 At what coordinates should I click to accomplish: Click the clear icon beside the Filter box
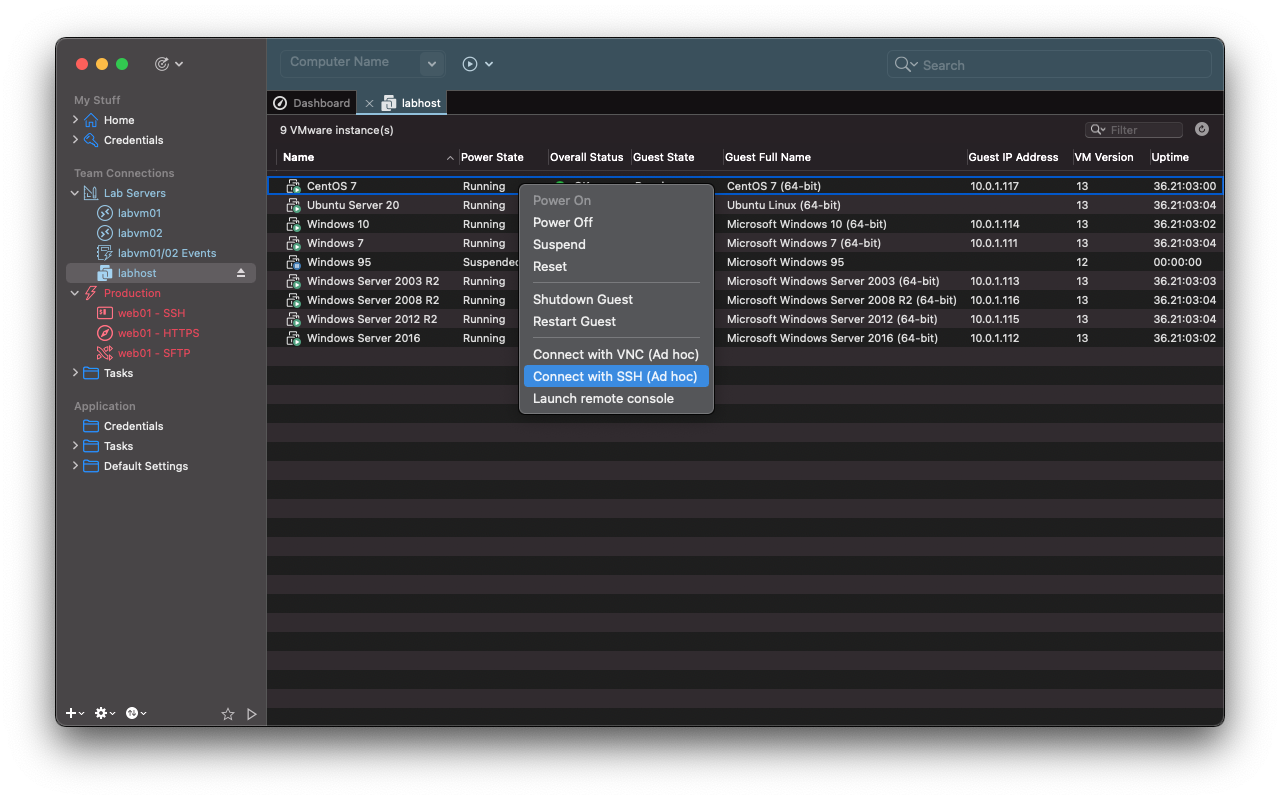pos(1201,129)
